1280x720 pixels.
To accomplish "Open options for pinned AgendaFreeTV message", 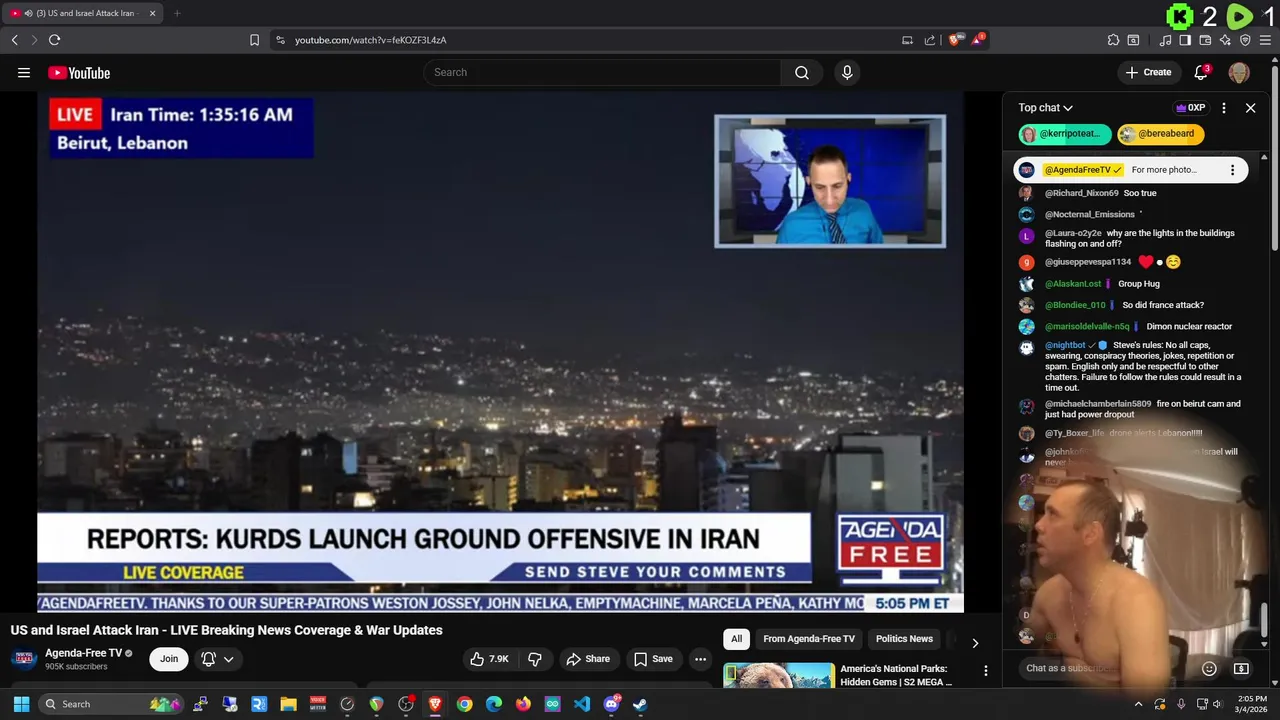I will tap(1232, 170).
